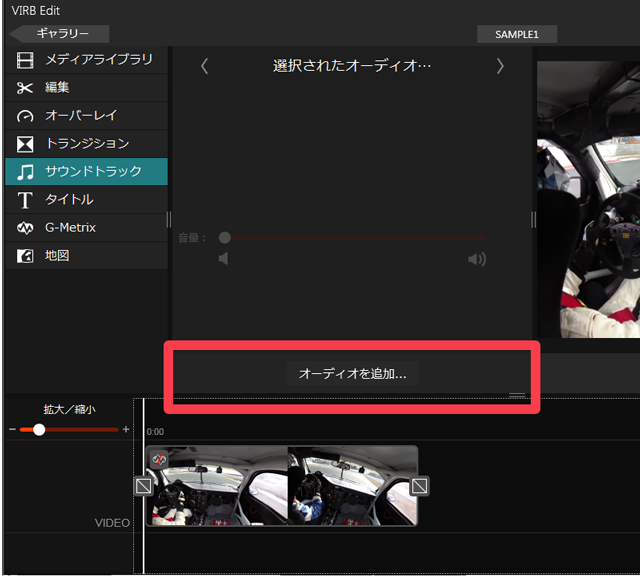Toggle the G-Metrix link badge on first clip
Image resolution: width=640 pixels, height=576 pixels.
(159, 459)
